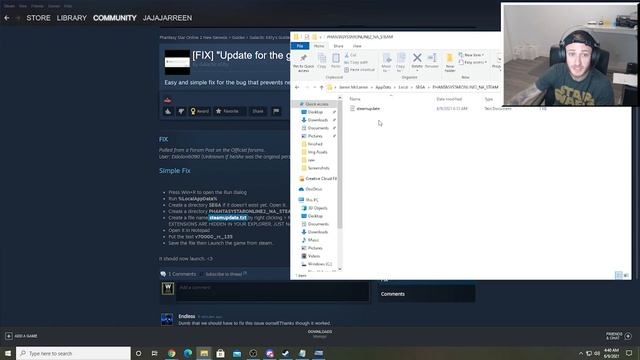
Task: Open Windows (C:) drive in navigation pane
Action: (x=320, y=264)
